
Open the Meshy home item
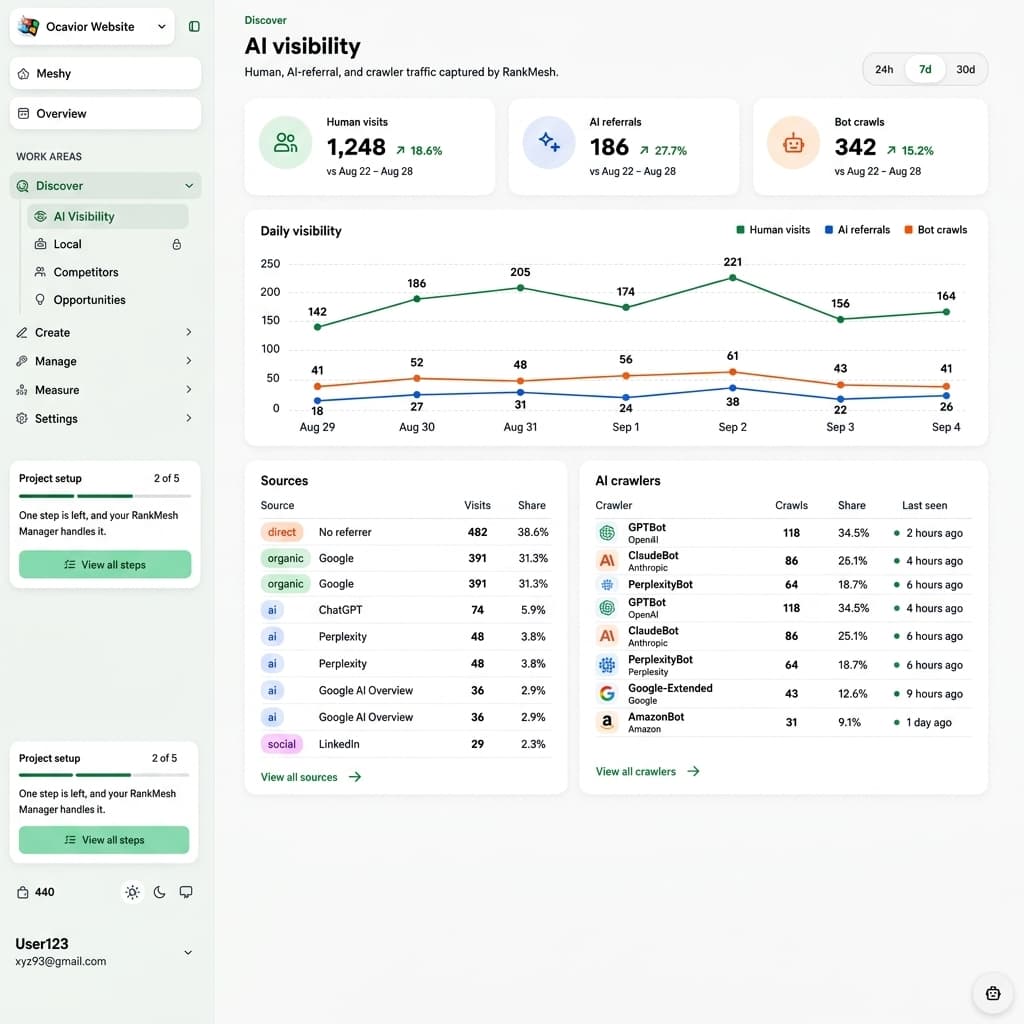(x=105, y=73)
